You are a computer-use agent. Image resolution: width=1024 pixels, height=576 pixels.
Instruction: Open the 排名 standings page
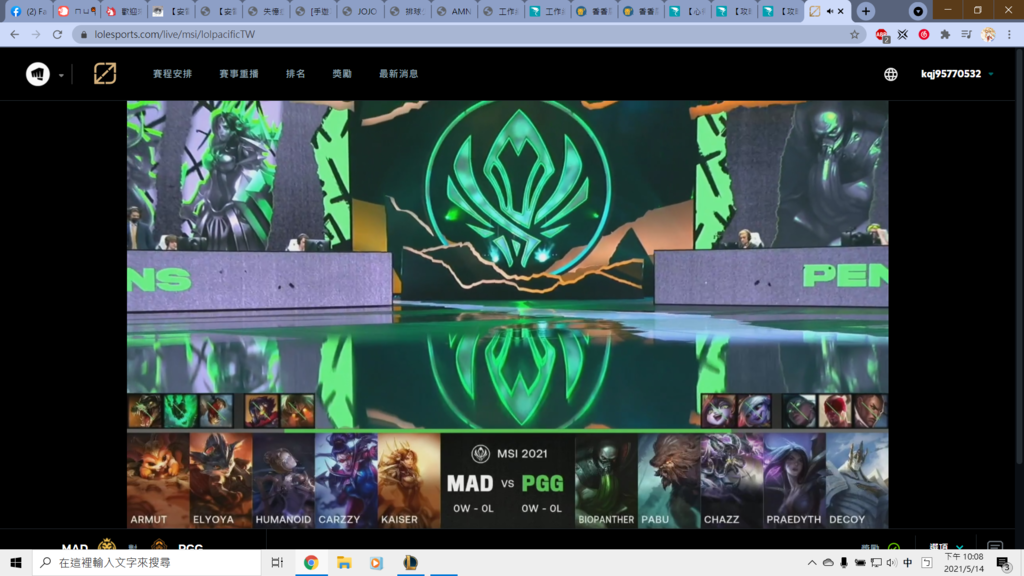pos(295,74)
